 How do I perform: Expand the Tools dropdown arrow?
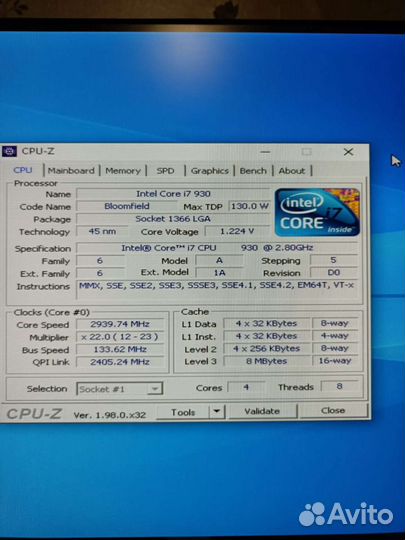click(x=217, y=412)
